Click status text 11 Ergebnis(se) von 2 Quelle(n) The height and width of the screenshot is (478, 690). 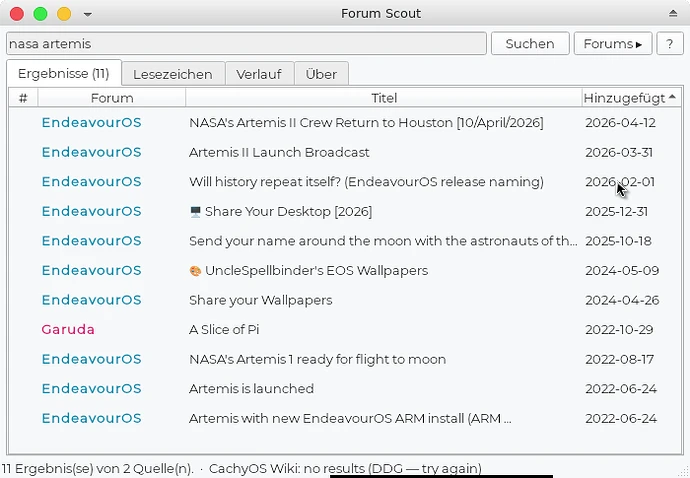[x=97, y=468]
